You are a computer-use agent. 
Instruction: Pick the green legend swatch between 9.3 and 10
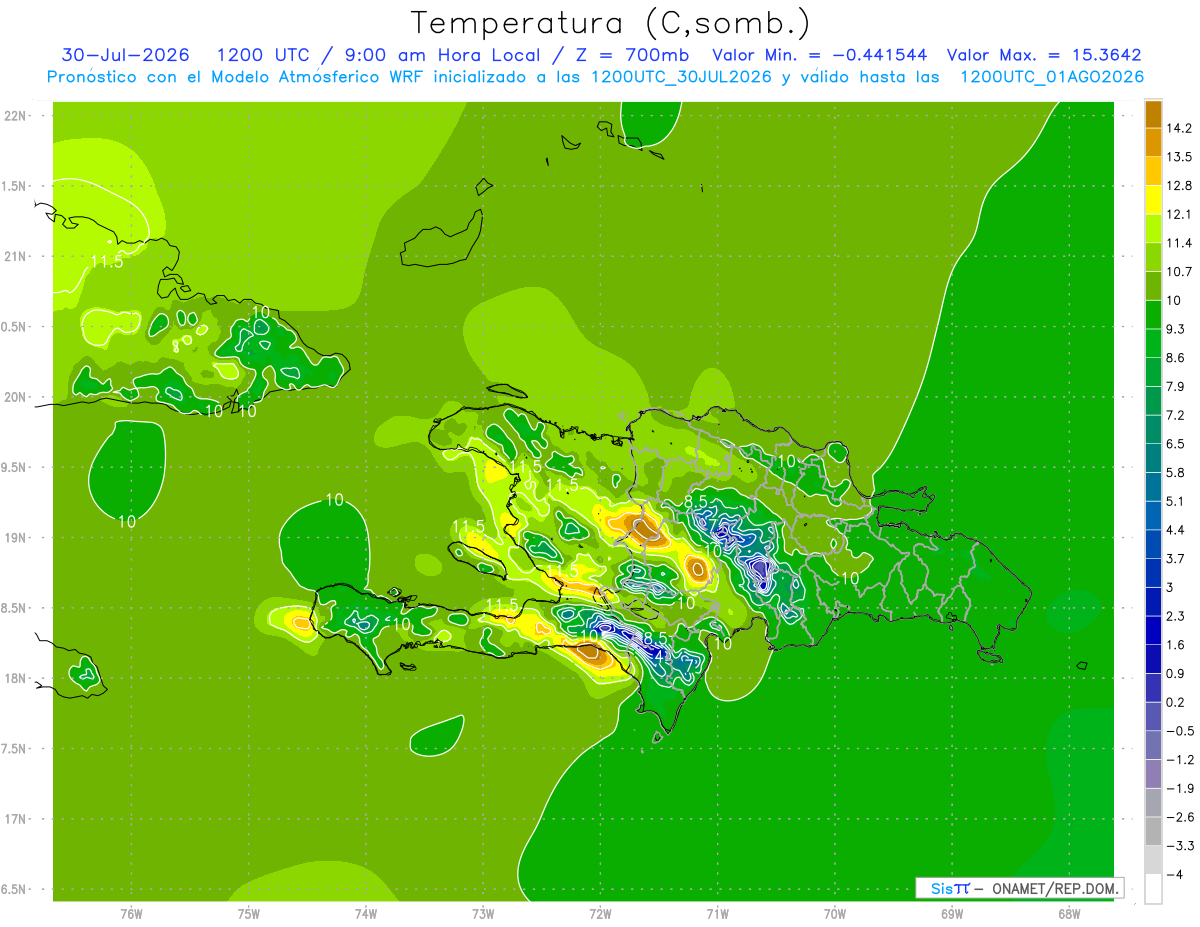(x=1153, y=315)
